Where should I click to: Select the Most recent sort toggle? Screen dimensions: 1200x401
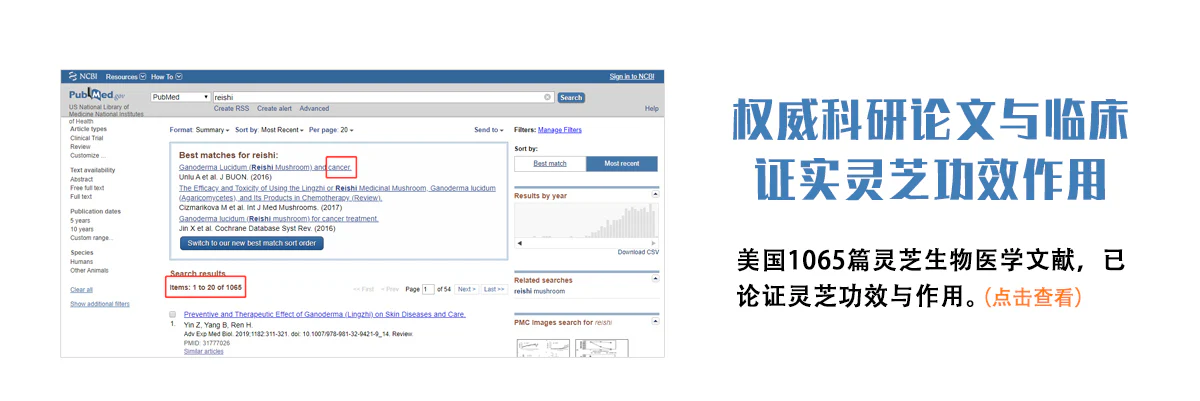(x=621, y=163)
